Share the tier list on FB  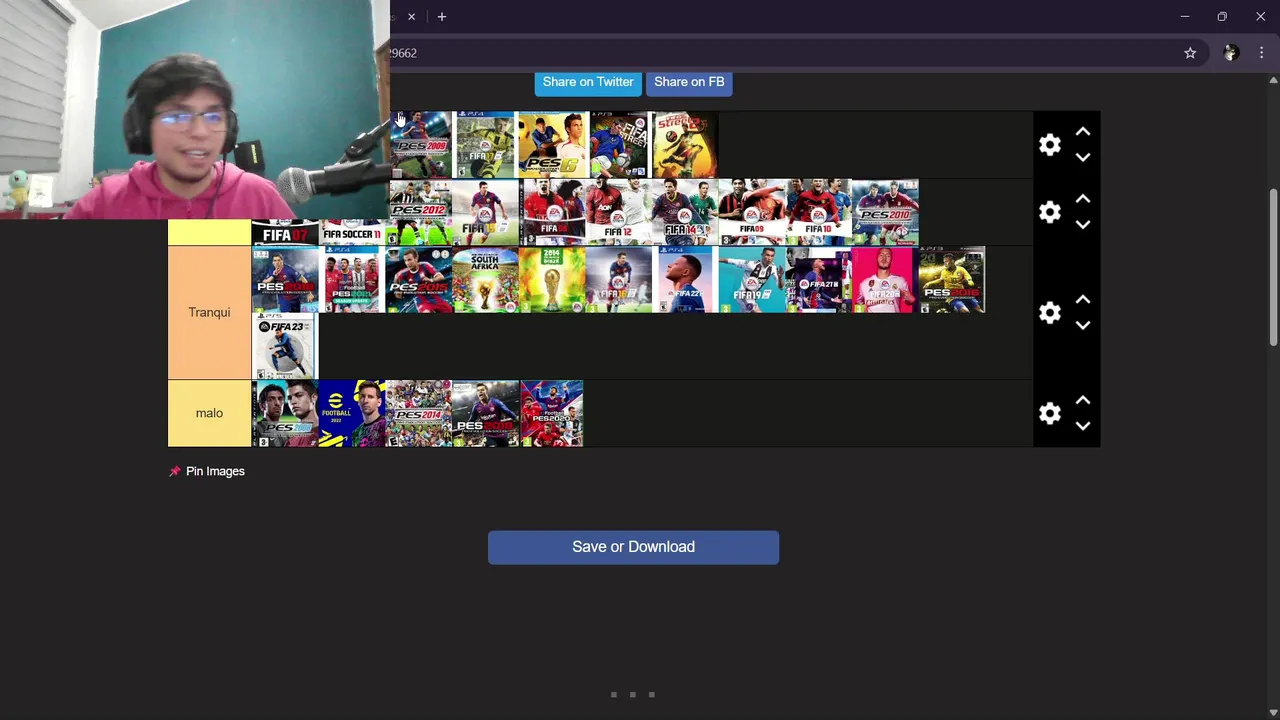[689, 82]
